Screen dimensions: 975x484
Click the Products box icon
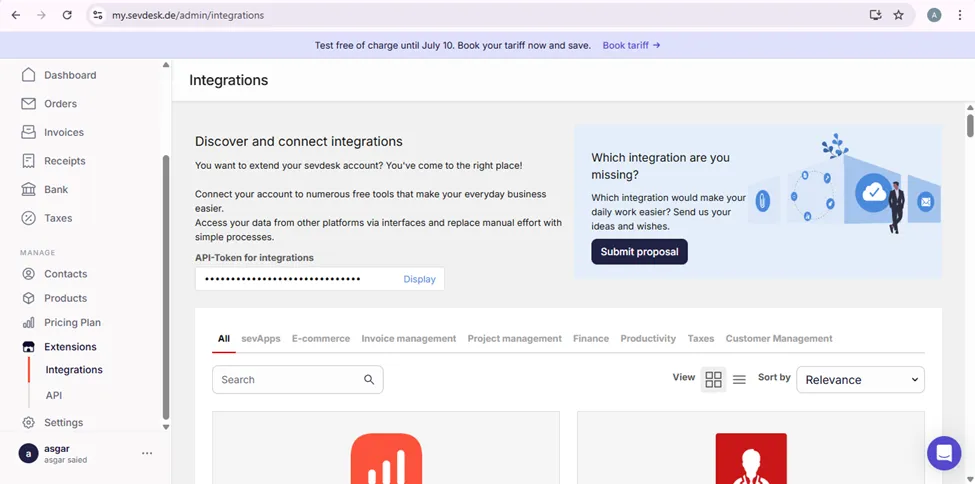point(29,298)
